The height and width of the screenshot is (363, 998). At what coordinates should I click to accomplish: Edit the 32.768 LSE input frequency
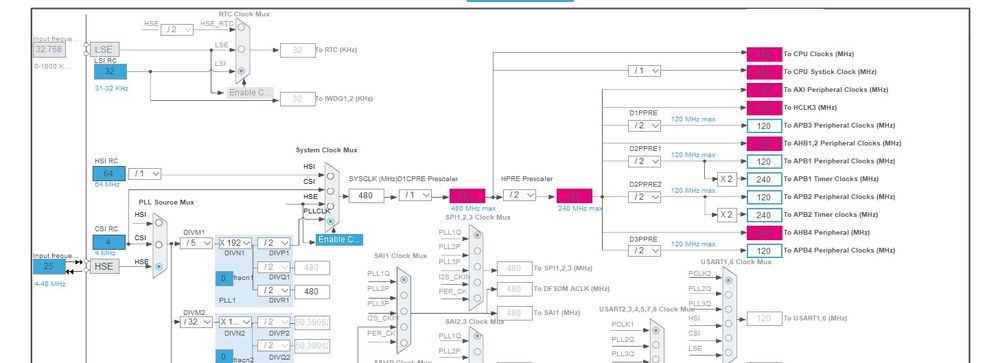[x=49, y=50]
